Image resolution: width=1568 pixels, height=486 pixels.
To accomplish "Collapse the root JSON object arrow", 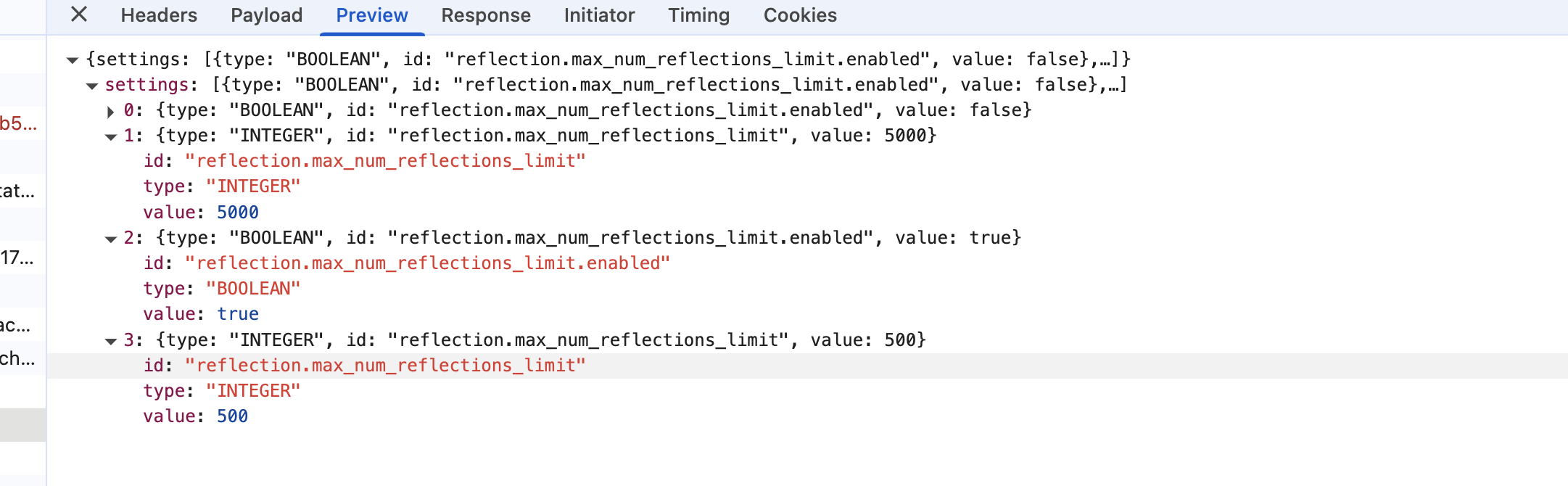I will pyautogui.click(x=72, y=60).
